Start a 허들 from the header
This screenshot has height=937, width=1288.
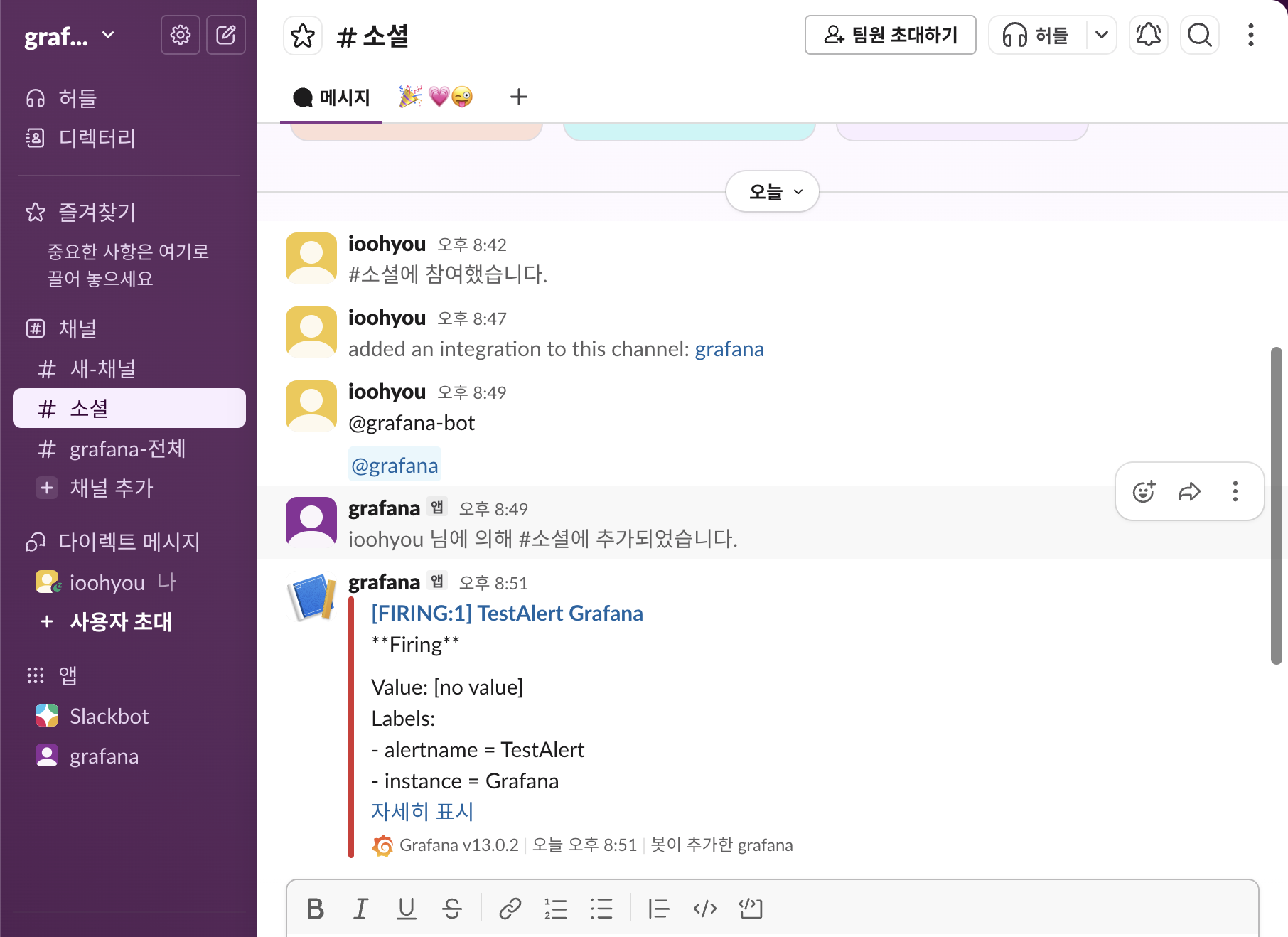click(x=1037, y=35)
